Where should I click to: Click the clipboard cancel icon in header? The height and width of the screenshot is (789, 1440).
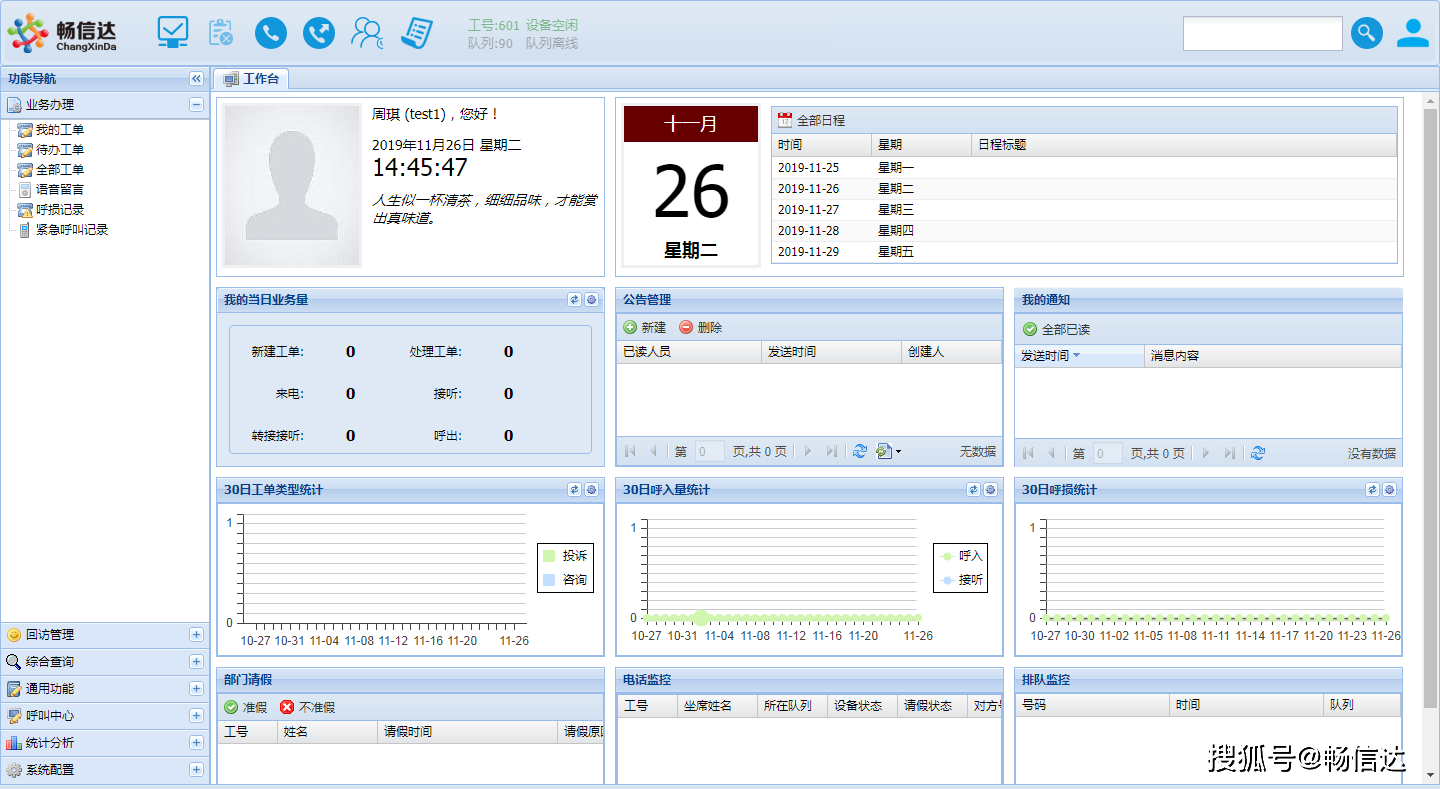(221, 33)
